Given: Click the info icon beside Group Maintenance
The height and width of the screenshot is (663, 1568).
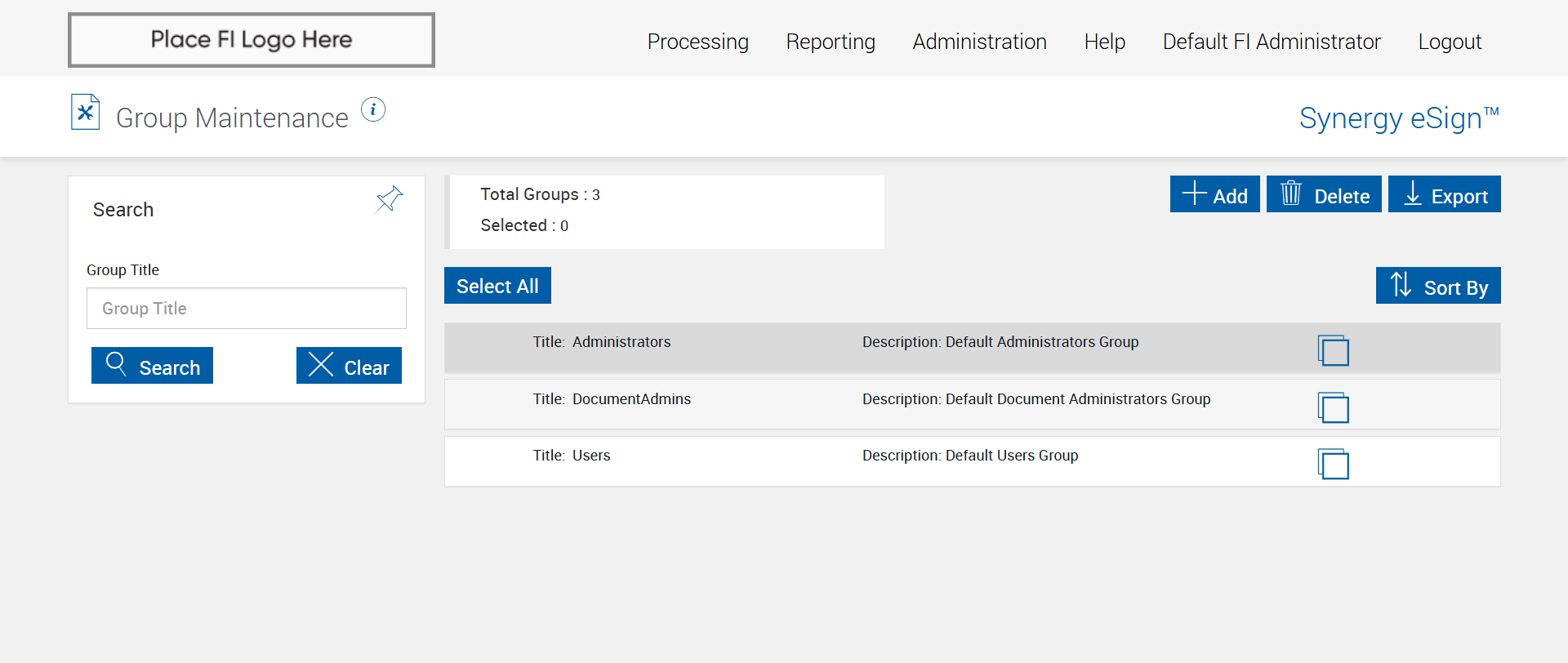Looking at the screenshot, I should (x=373, y=109).
